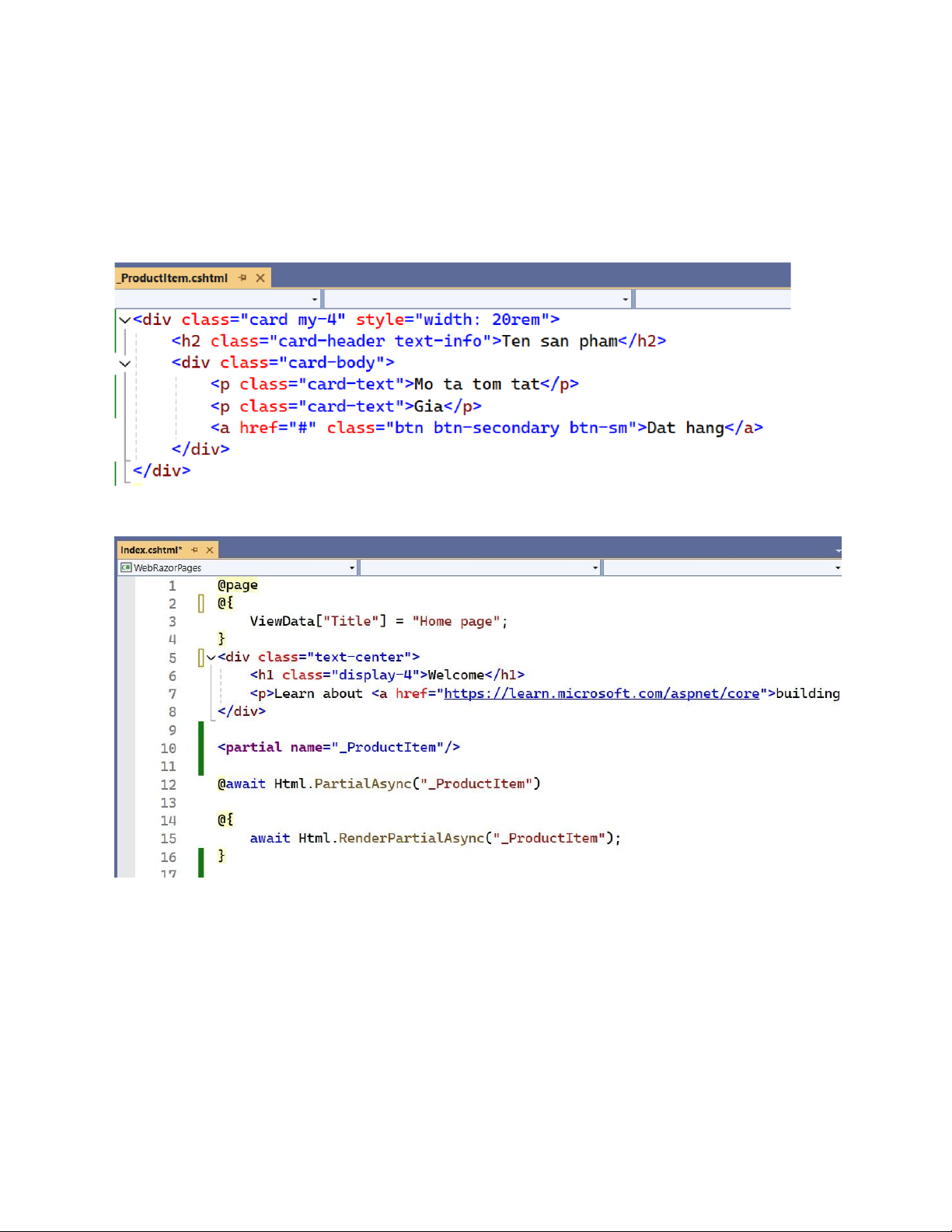Screen dimensions: 952x1232
Task: Close the _ProductItem.cshtml tab
Action: [x=260, y=278]
